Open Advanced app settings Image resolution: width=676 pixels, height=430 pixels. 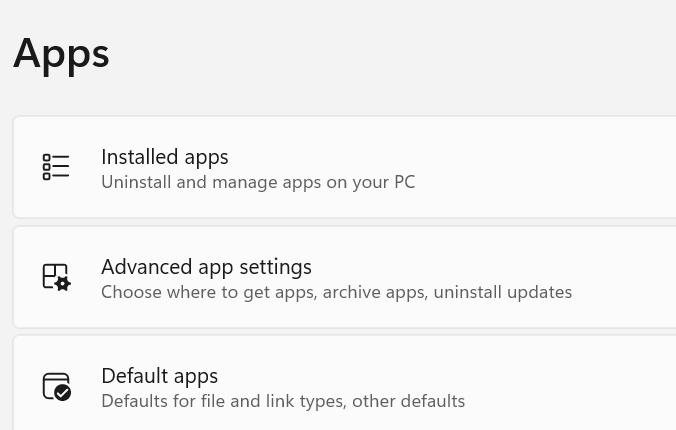206,267
